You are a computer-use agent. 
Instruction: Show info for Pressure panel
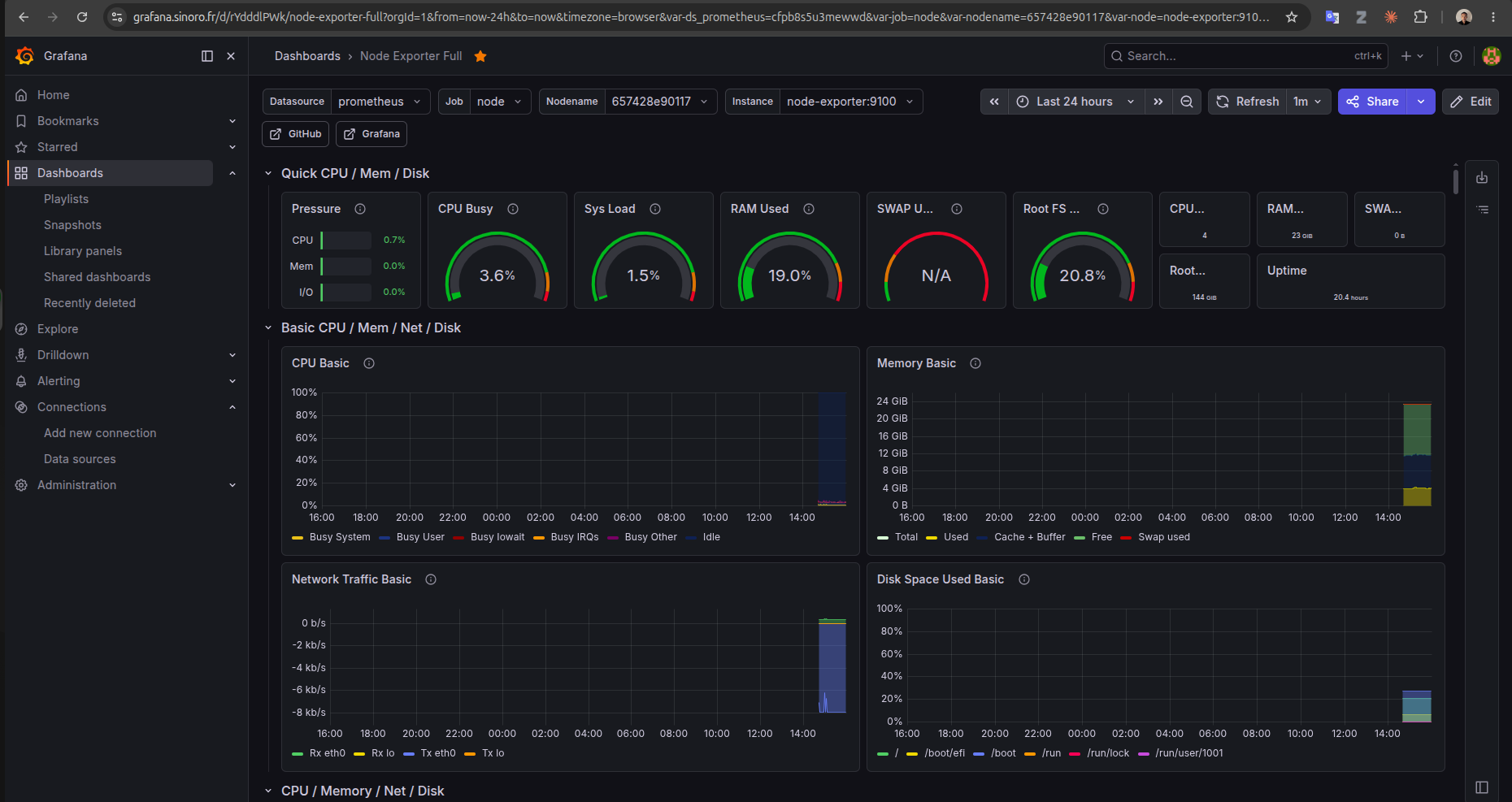click(360, 209)
